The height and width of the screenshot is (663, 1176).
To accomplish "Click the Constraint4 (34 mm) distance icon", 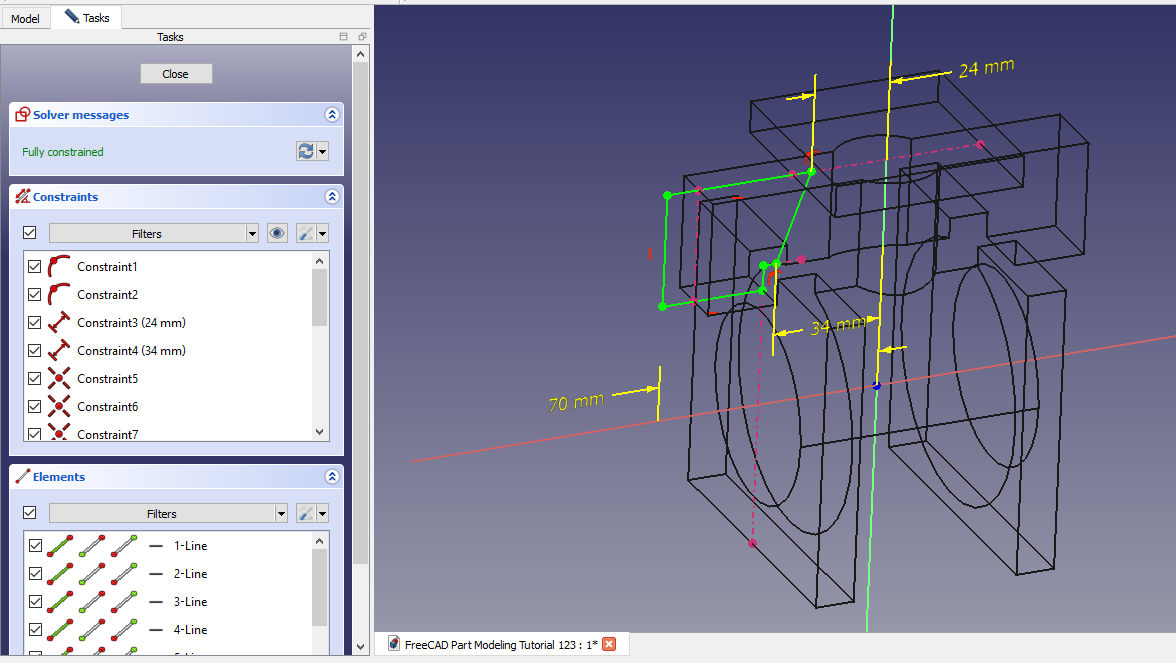I will coord(60,351).
